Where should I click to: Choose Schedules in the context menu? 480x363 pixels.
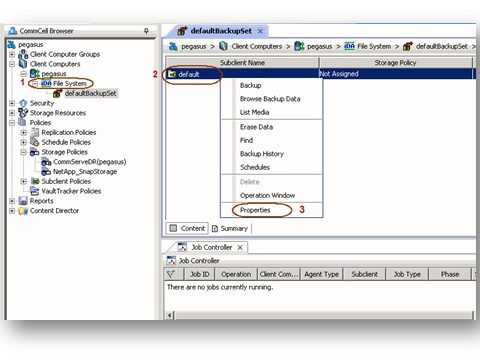click(x=272, y=167)
